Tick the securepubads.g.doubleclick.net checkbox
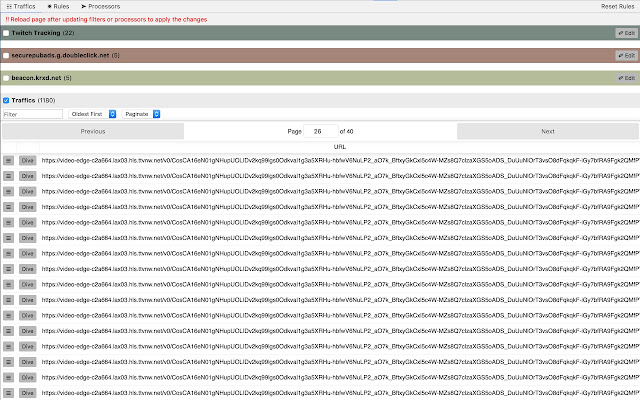The image size is (640, 400). tap(6, 56)
